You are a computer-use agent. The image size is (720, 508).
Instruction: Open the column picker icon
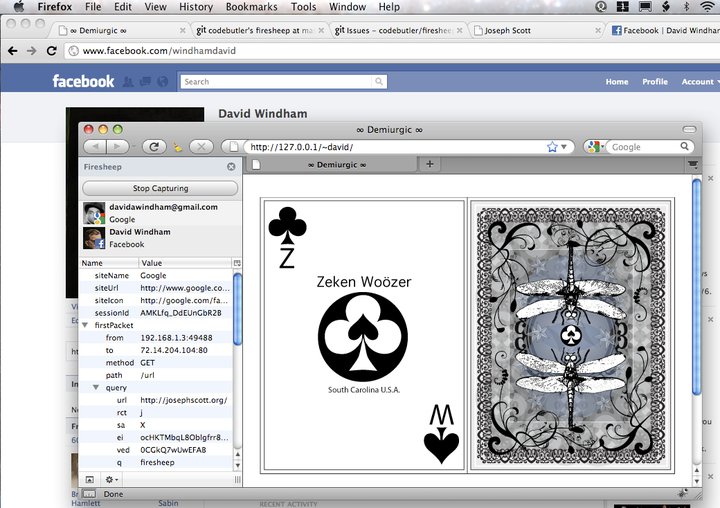point(237,263)
